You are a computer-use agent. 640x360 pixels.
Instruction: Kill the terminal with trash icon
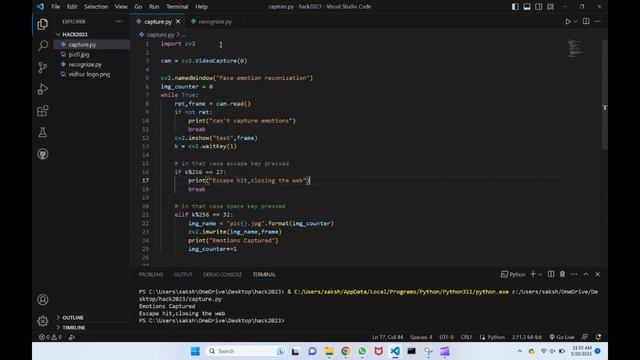[562, 274]
